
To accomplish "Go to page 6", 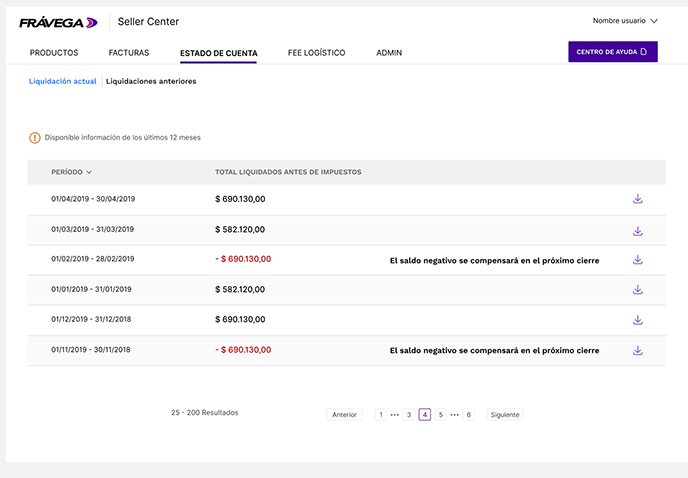I will pyautogui.click(x=469, y=414).
